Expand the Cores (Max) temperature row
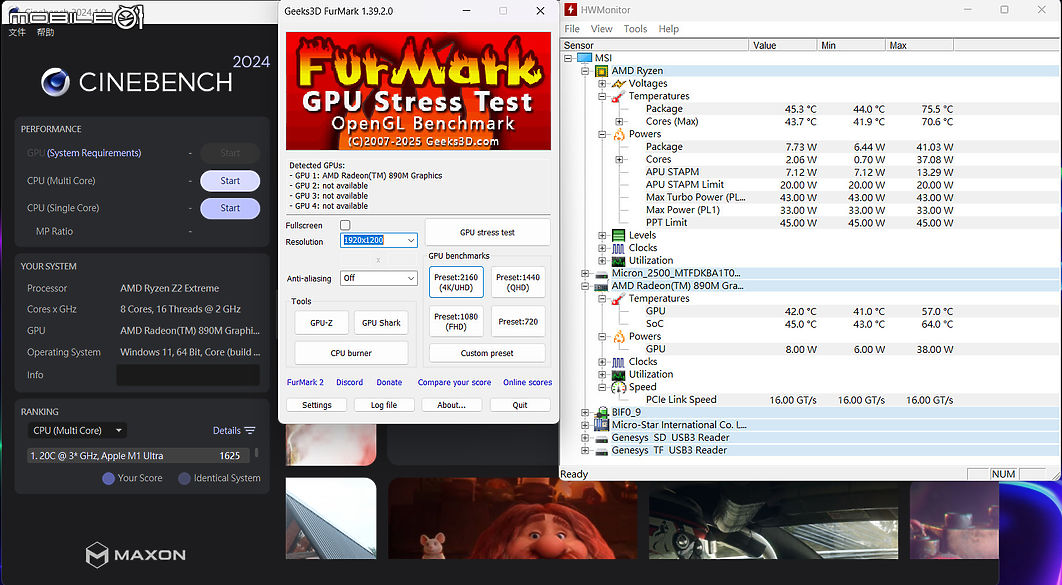 pos(619,122)
